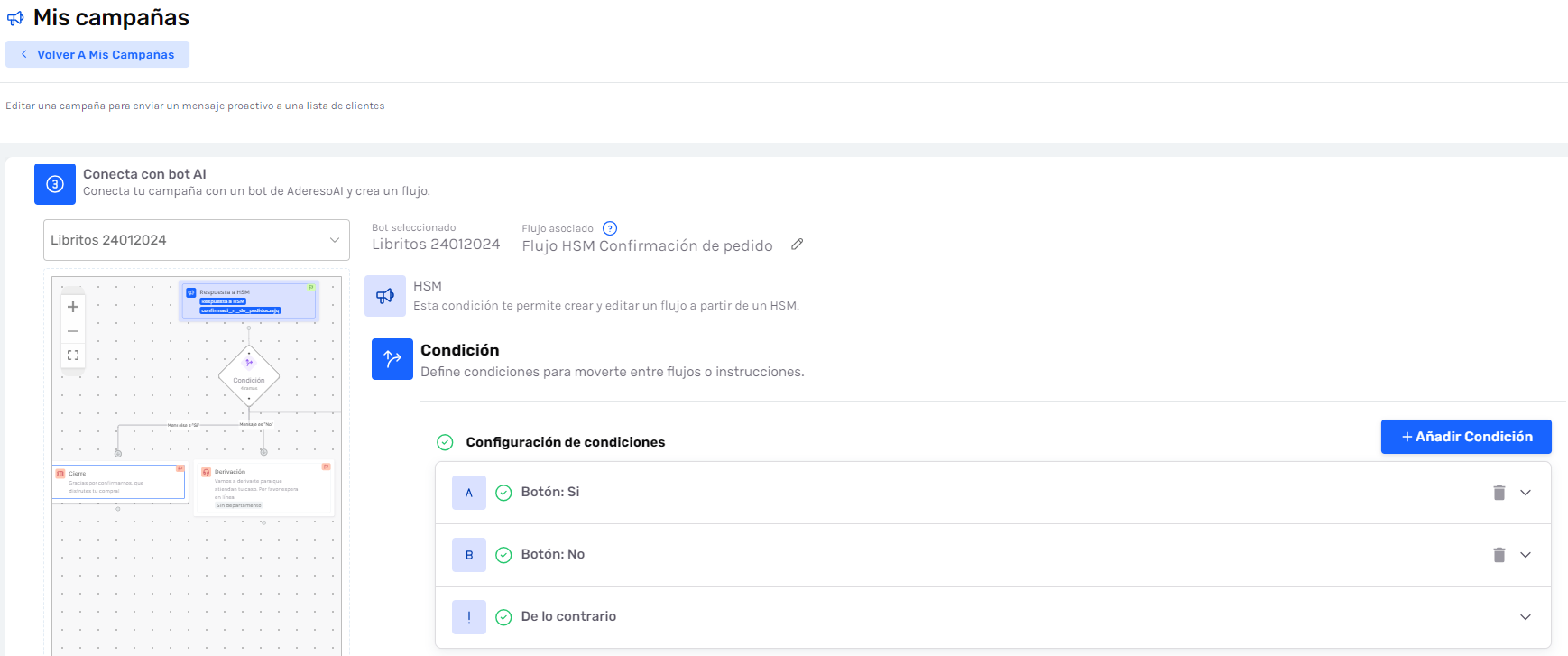1568x656 pixels.
Task: Go back via Volver A Mis Campañas
Action: coord(97,54)
